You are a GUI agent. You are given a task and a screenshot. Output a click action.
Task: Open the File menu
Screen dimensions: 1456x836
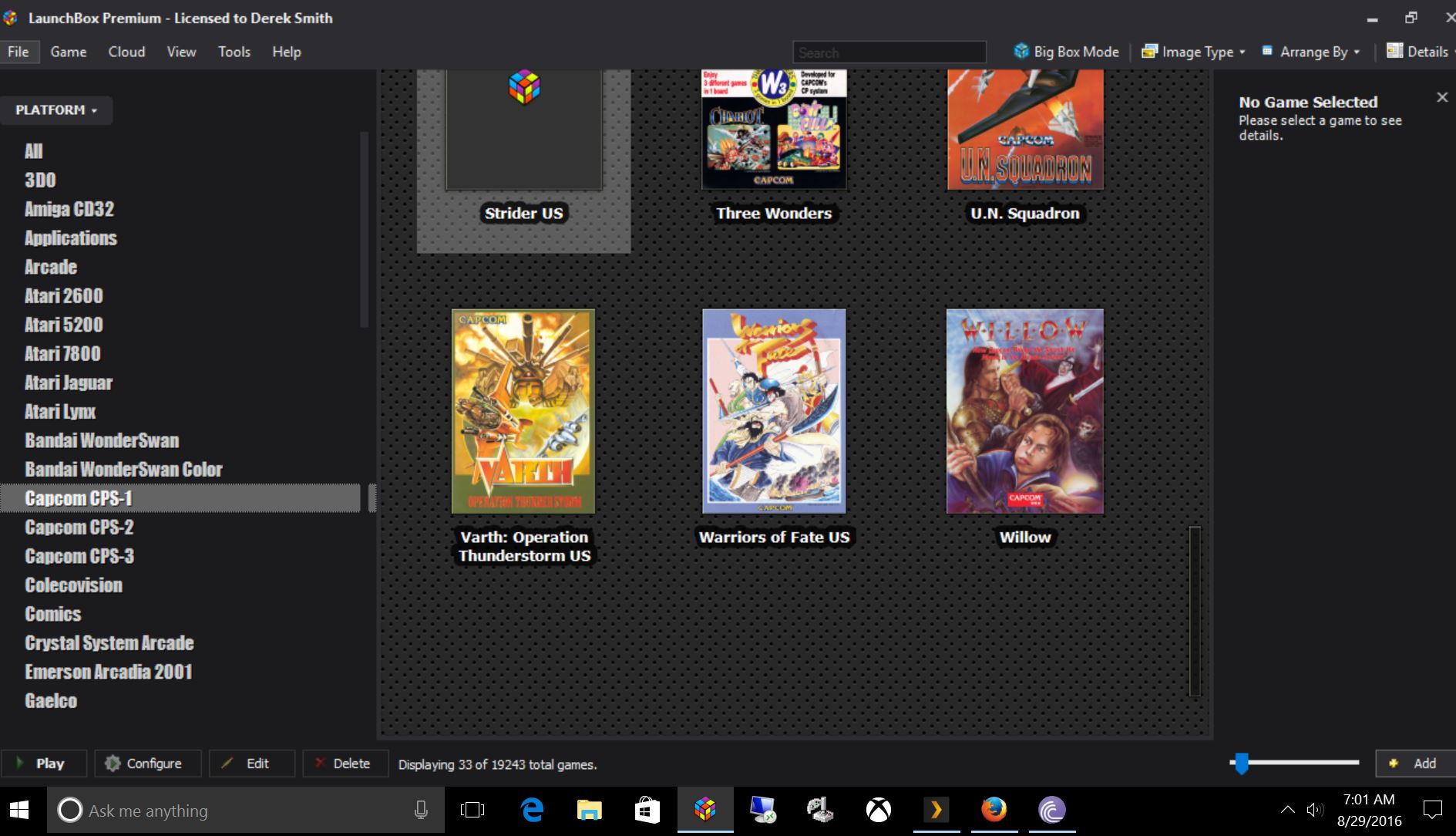[x=18, y=52]
